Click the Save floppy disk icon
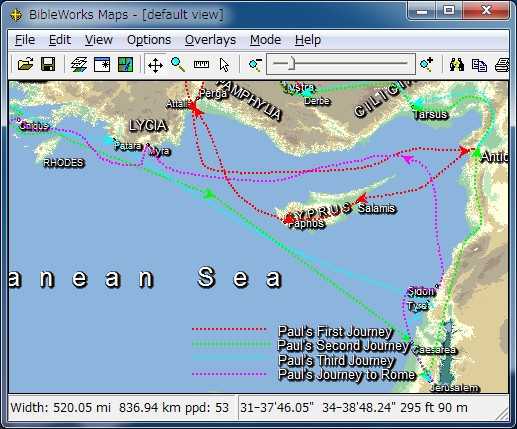 pos(48,64)
